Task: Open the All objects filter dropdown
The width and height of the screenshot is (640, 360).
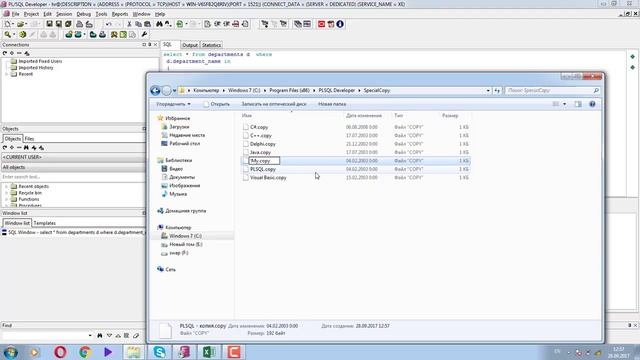Action: click(x=73, y=167)
